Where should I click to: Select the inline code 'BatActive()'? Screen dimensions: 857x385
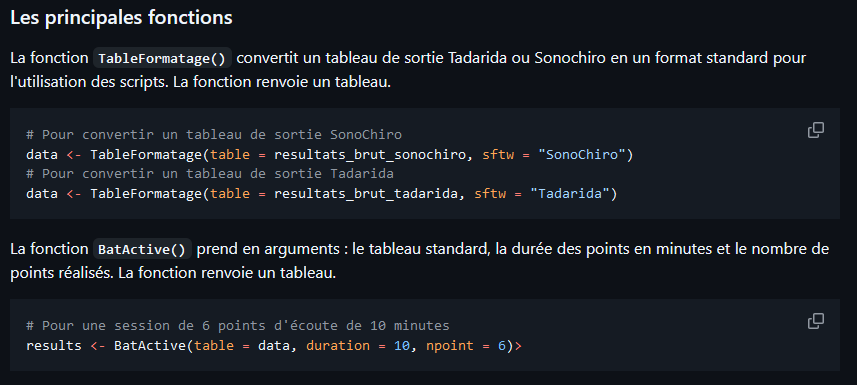[x=142, y=250]
